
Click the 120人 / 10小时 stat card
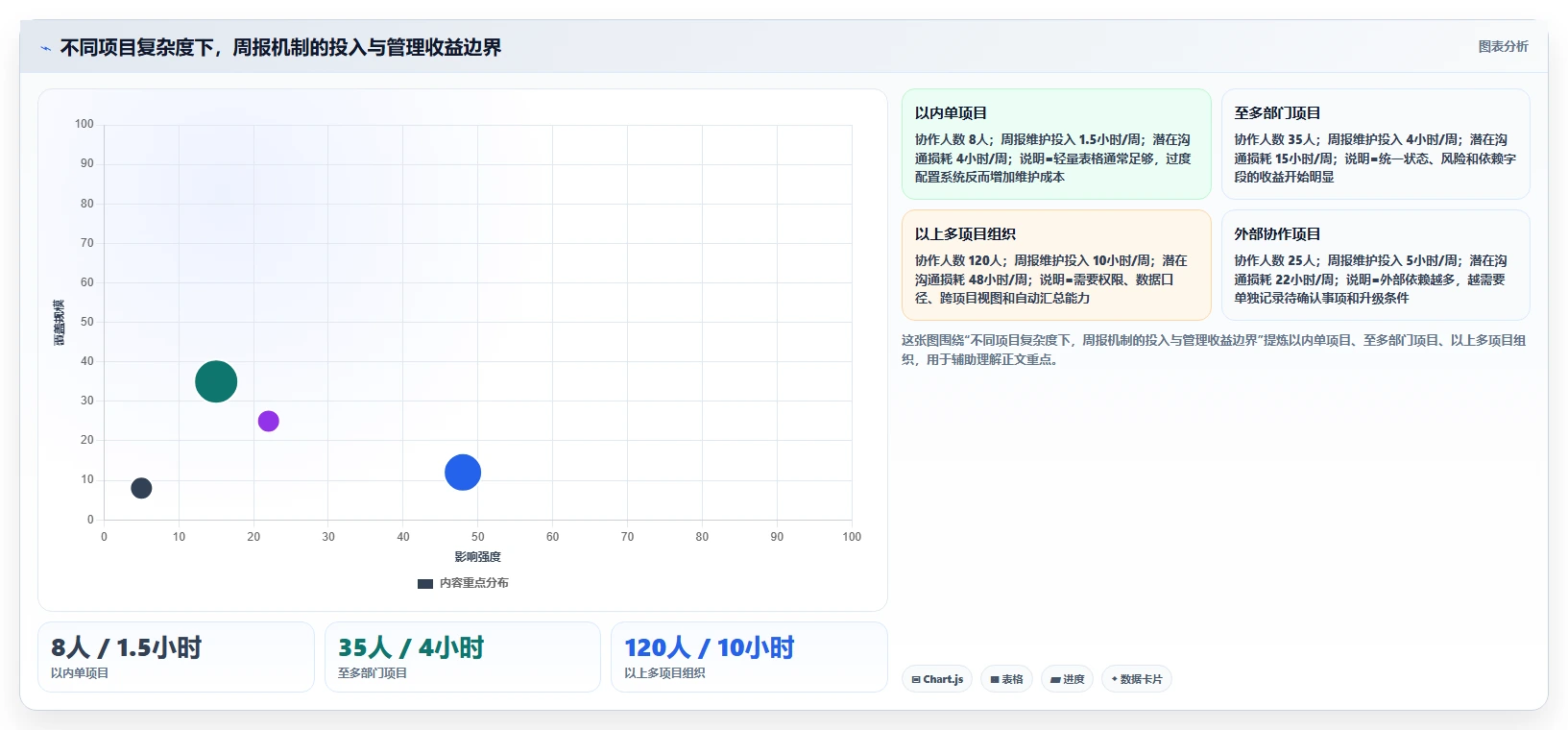(749, 657)
